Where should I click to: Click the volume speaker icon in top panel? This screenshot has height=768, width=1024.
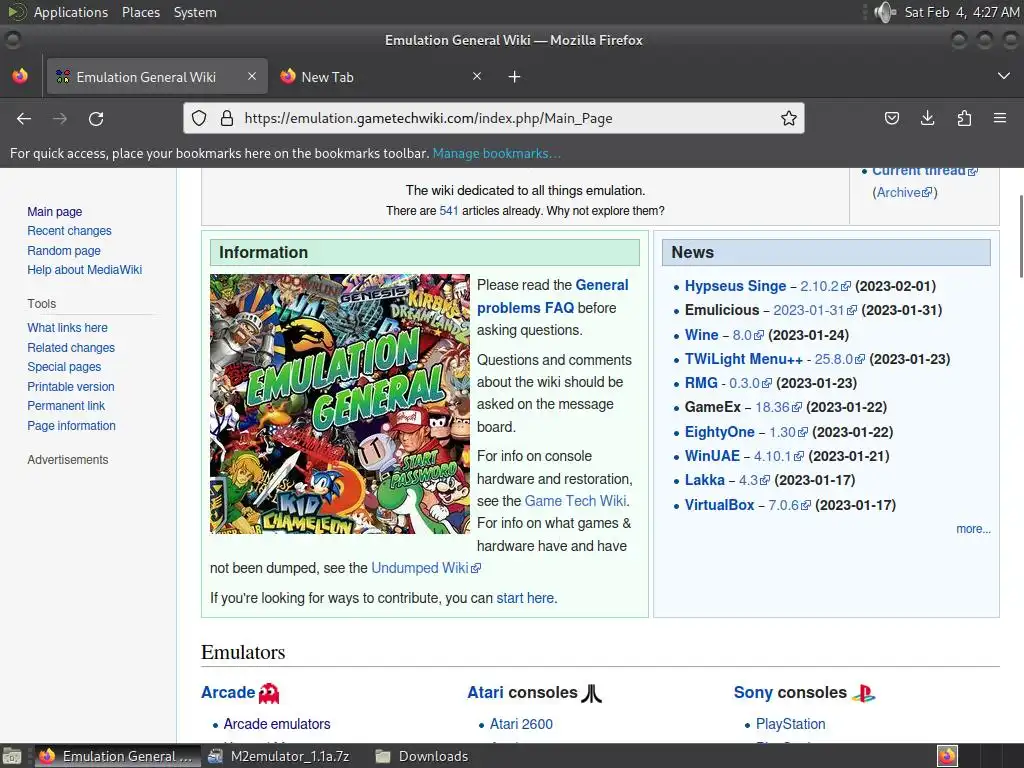(x=885, y=12)
